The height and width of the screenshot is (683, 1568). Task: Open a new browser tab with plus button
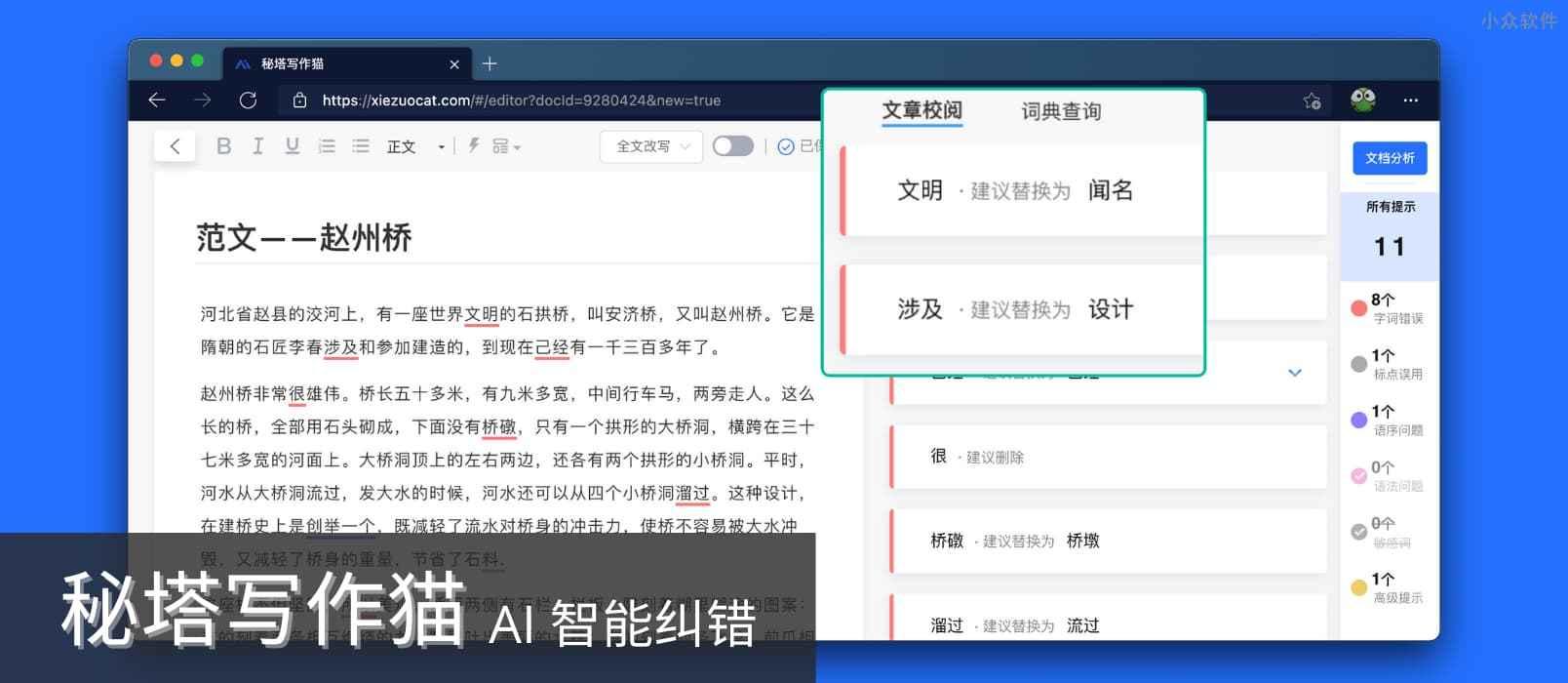(x=490, y=63)
